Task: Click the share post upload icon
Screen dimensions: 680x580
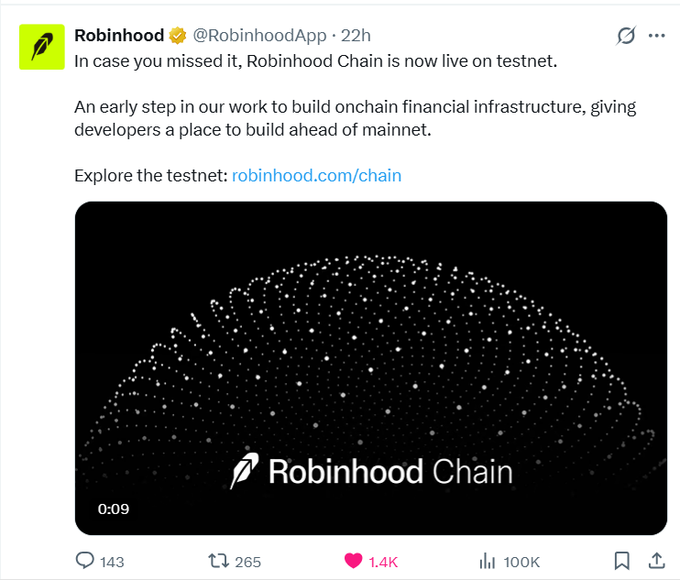Action: (657, 560)
